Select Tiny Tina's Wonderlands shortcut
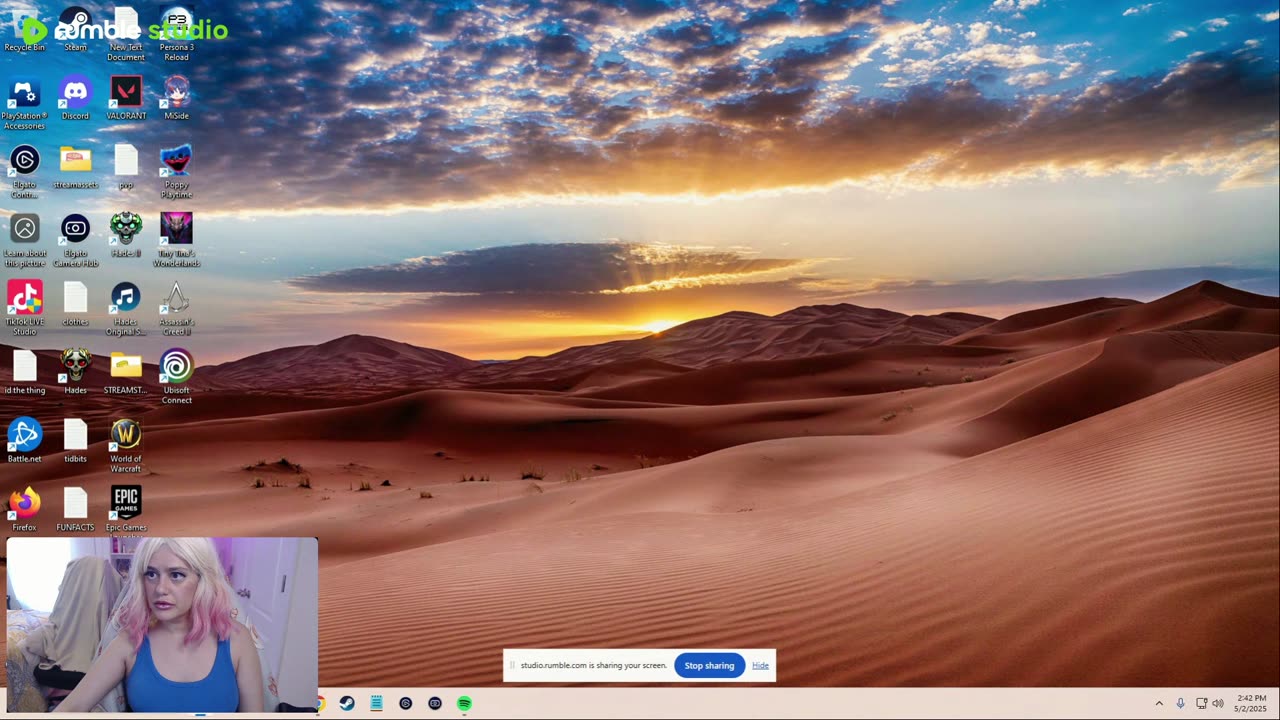This screenshot has width=1280, height=720. 176,241
